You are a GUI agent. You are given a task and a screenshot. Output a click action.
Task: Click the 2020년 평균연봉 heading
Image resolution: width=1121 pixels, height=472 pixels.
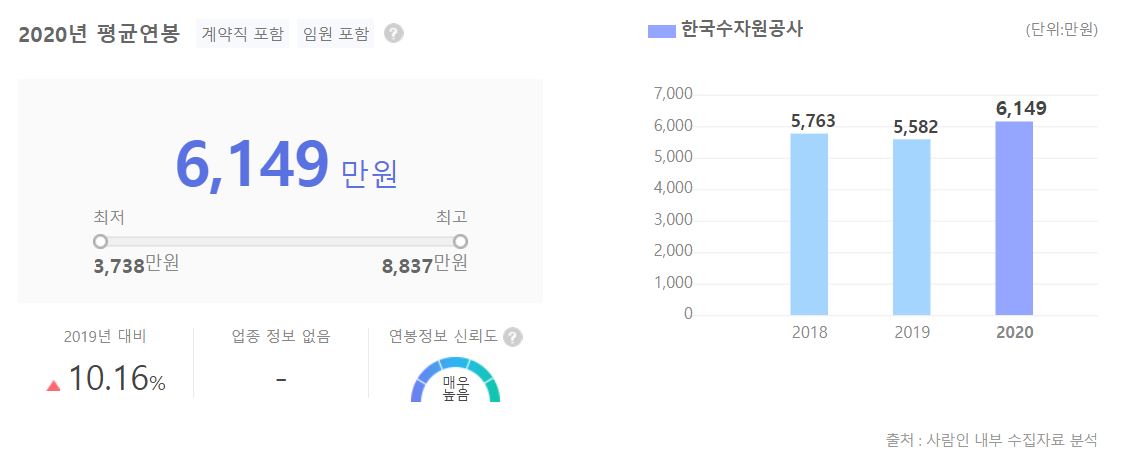point(99,34)
